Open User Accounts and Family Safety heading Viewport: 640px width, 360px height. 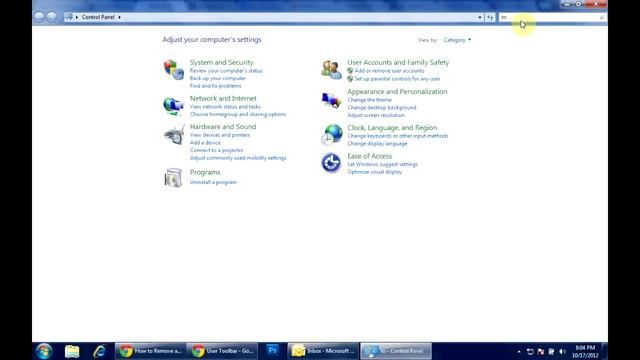[398, 62]
